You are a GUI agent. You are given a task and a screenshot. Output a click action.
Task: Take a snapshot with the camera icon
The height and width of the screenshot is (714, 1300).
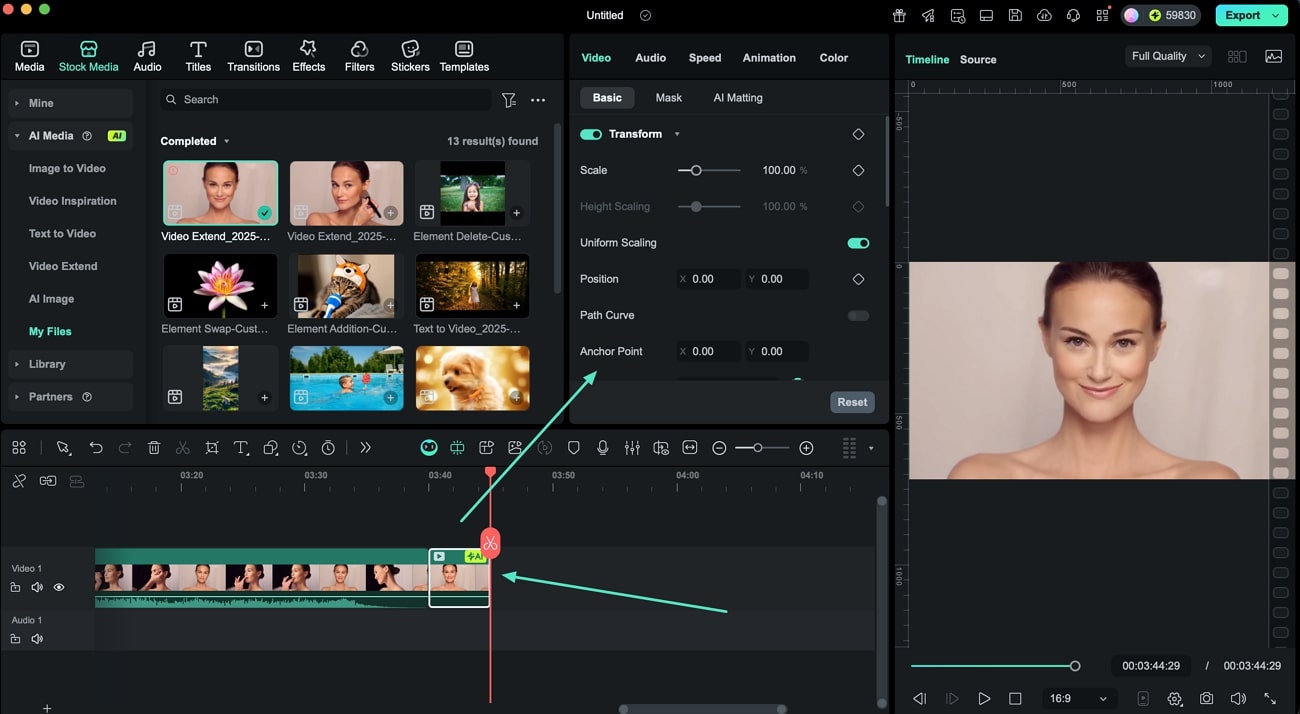point(1207,699)
